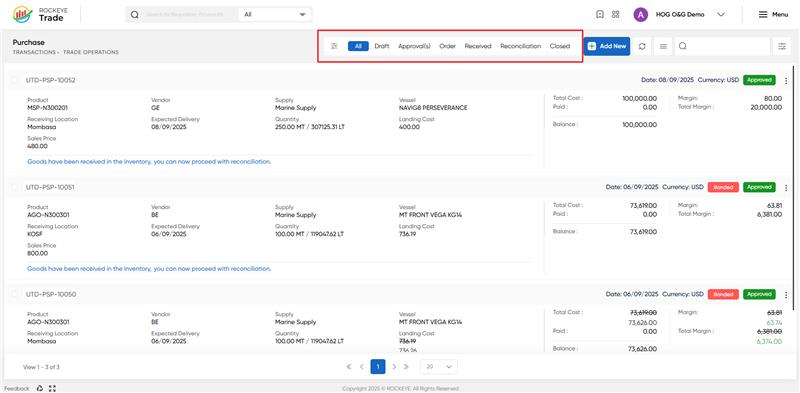The height and width of the screenshot is (393, 800).
Task: Jump to the last page using the double-right arrow
Action: pos(407,366)
